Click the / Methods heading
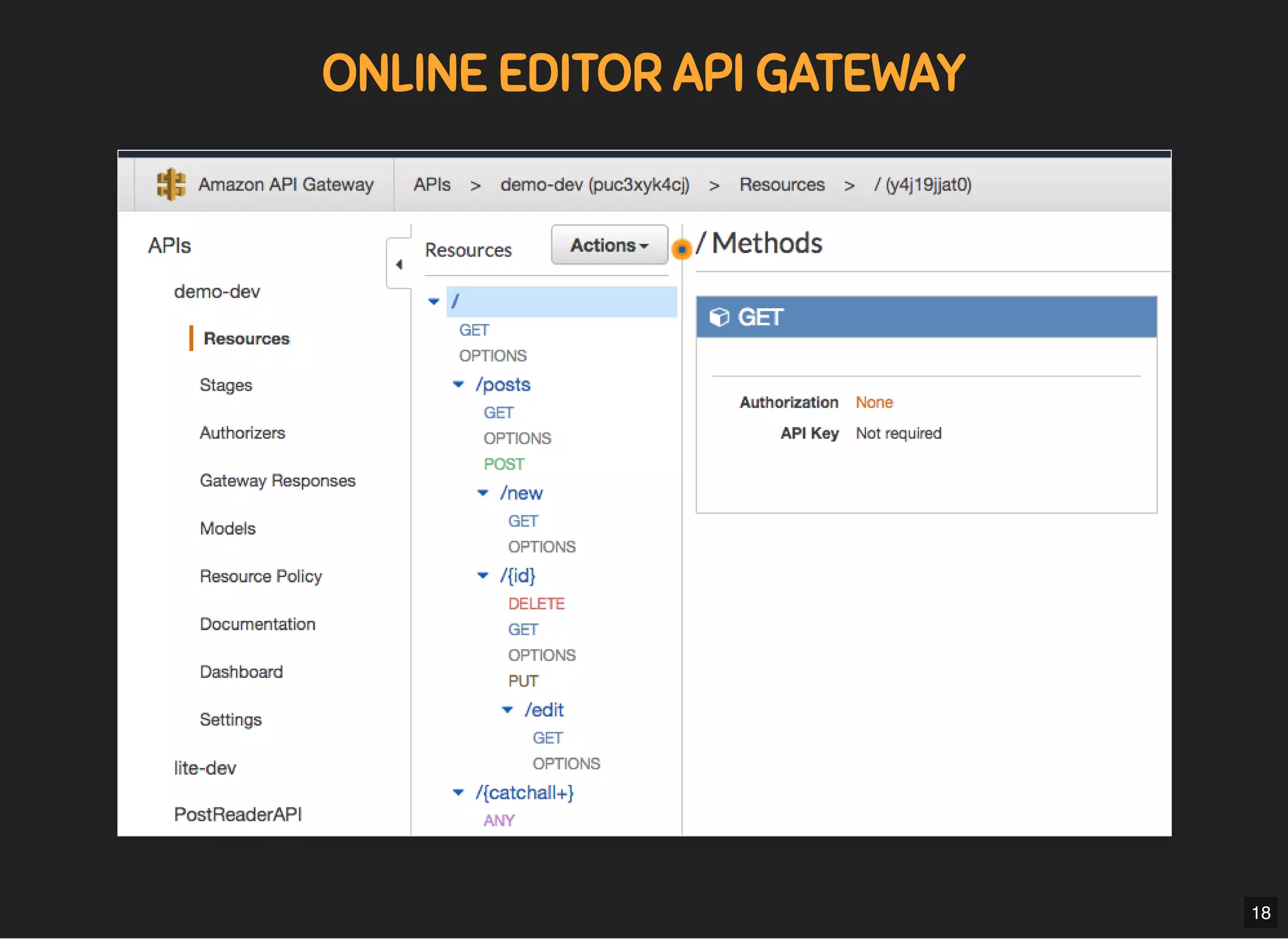 pos(759,243)
